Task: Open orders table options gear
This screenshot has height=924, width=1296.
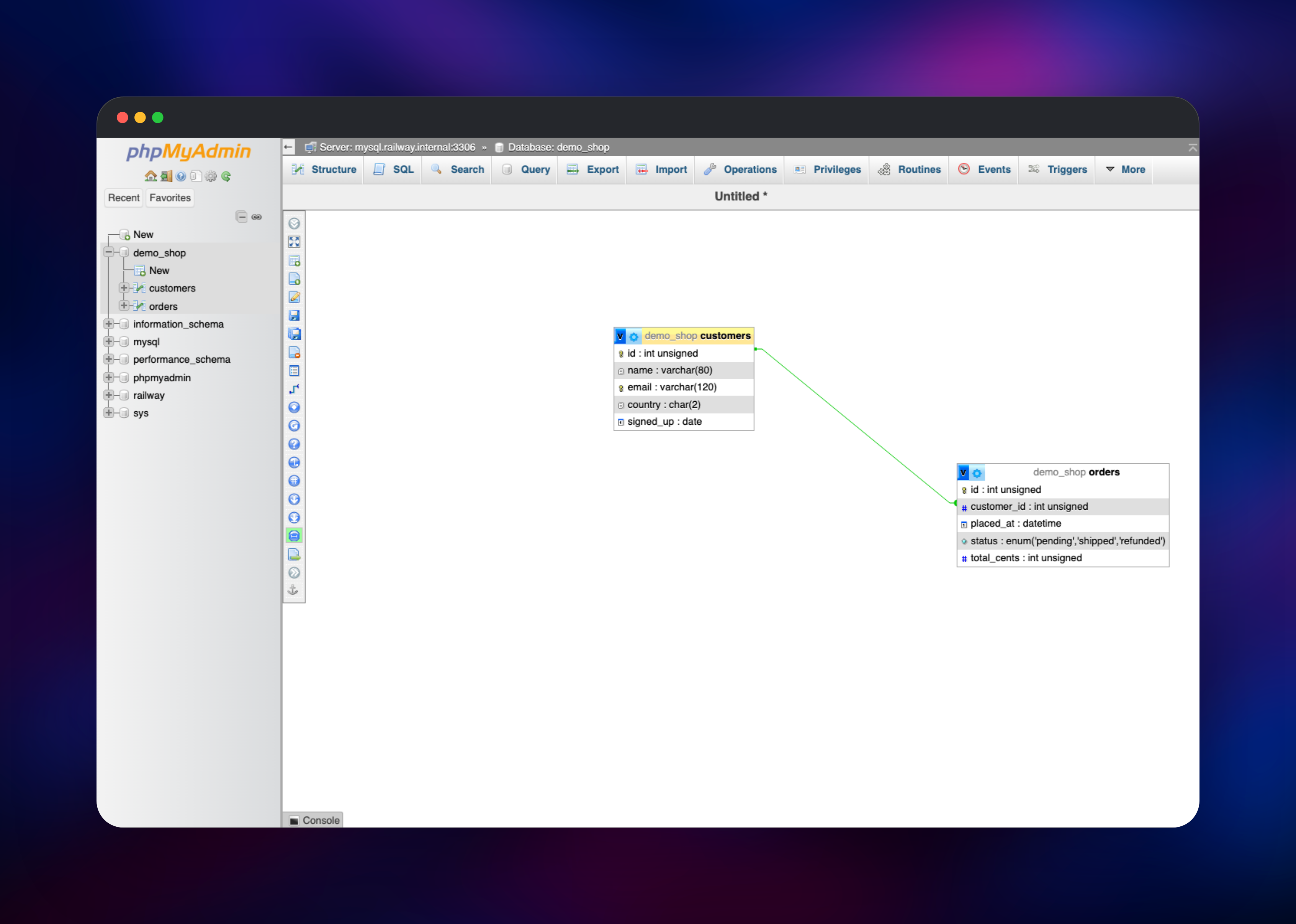Action: [977, 473]
